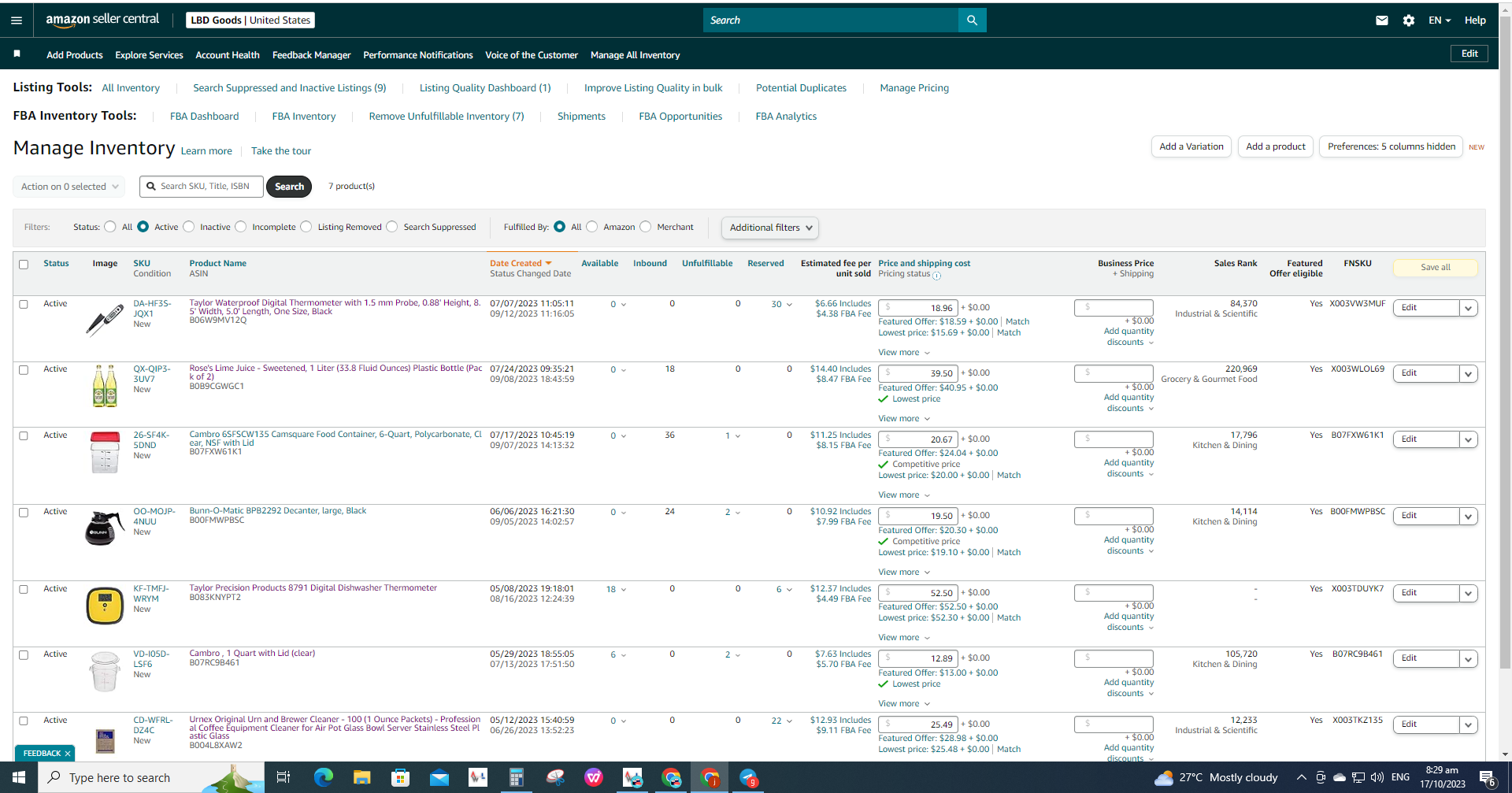Open the weather widget on the taskbar
Image resolution: width=1512 pixels, height=793 pixels.
coord(1216,777)
